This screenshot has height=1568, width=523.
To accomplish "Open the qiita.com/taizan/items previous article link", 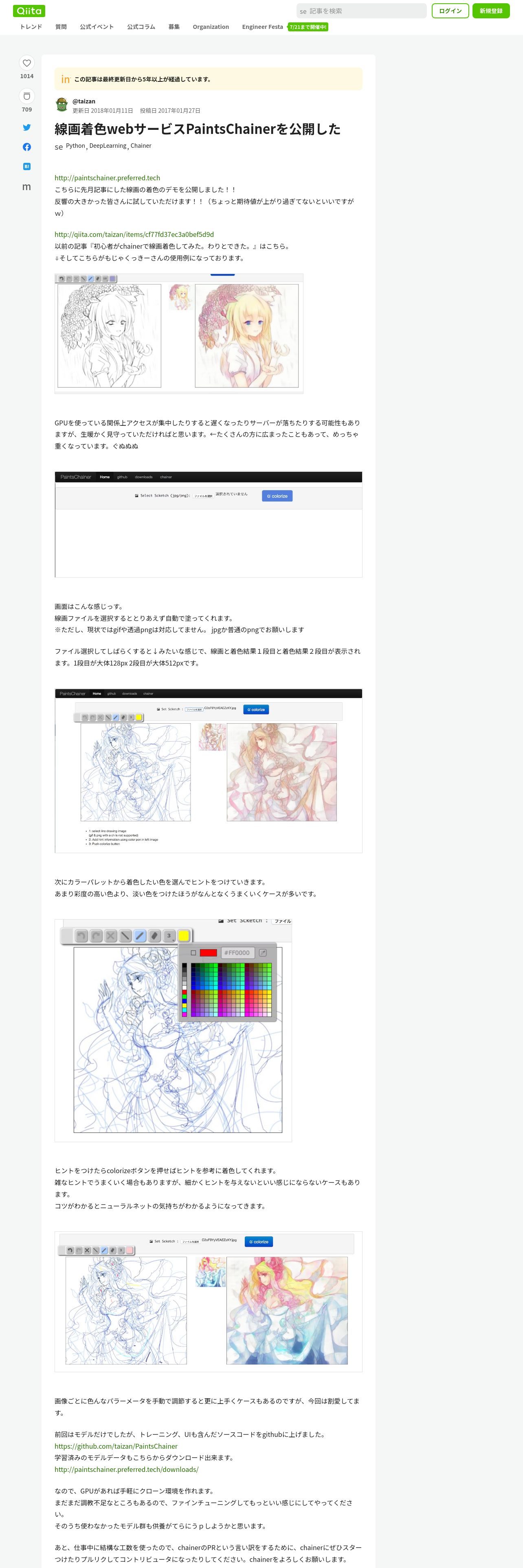I will pyautogui.click(x=134, y=234).
